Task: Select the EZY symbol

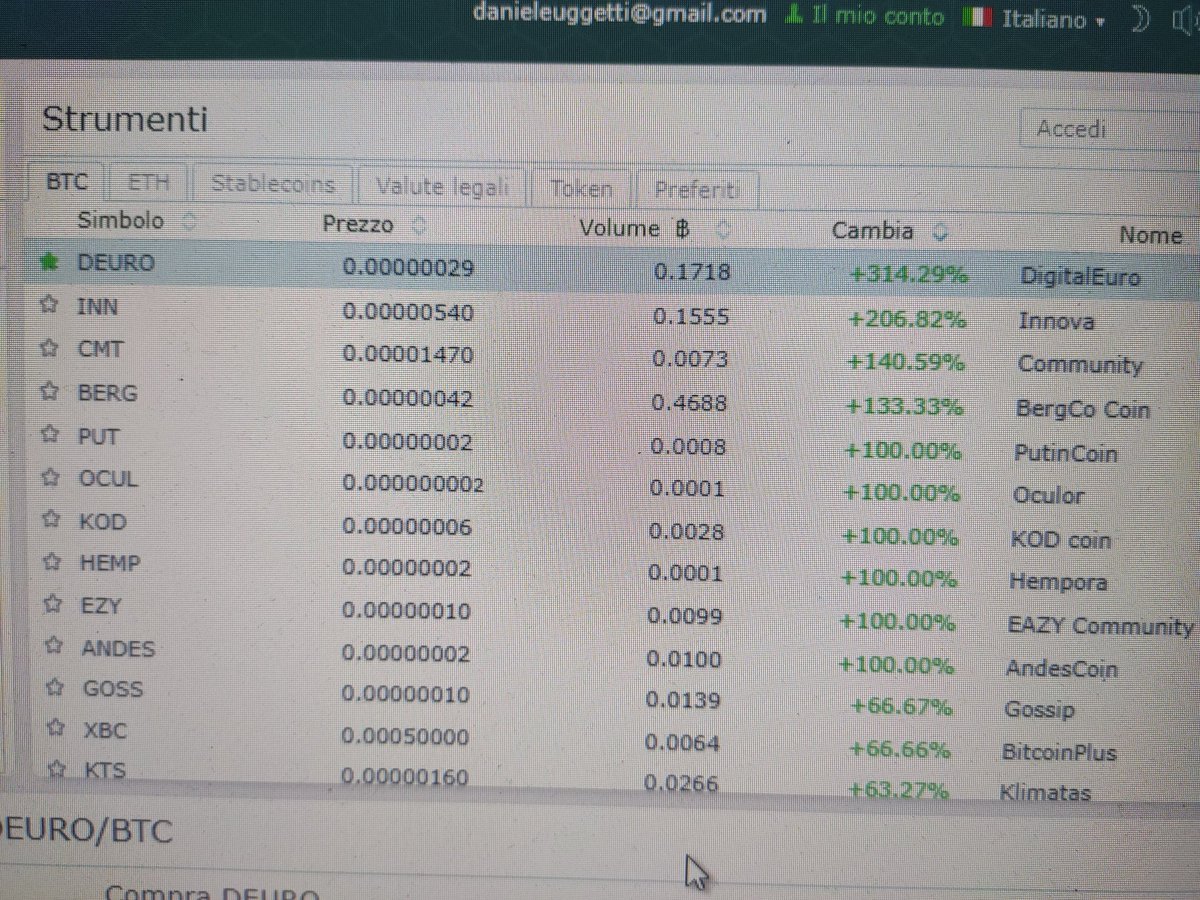Action: (101, 605)
